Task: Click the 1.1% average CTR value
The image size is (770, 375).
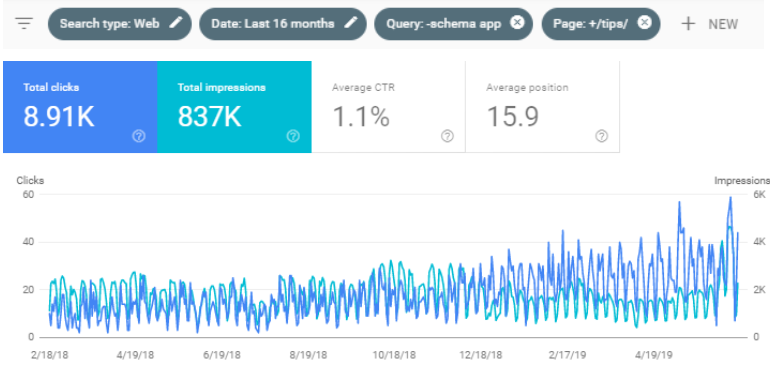Action: coord(361,117)
